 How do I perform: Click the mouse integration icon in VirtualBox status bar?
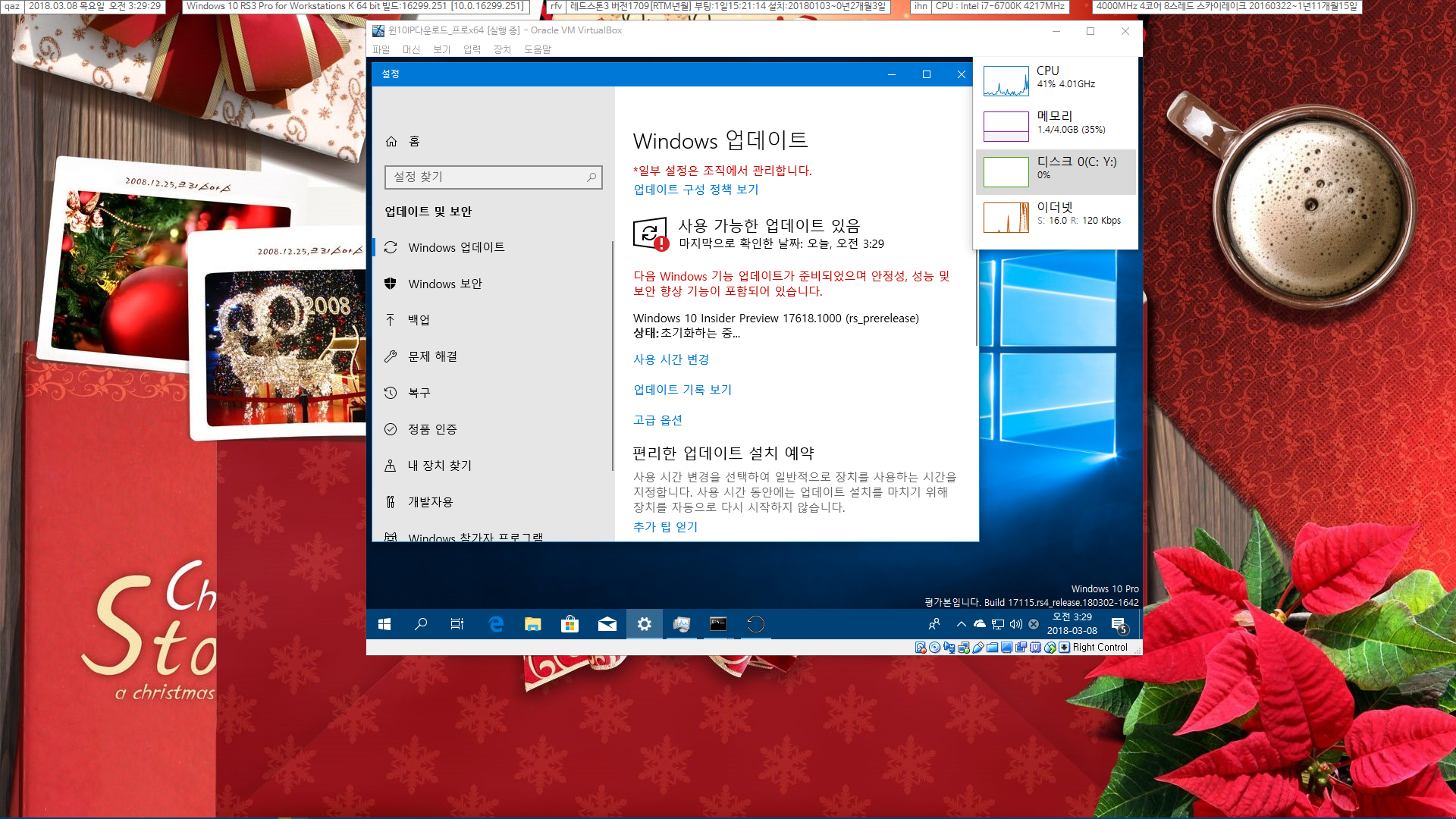pyautogui.click(x=1050, y=647)
